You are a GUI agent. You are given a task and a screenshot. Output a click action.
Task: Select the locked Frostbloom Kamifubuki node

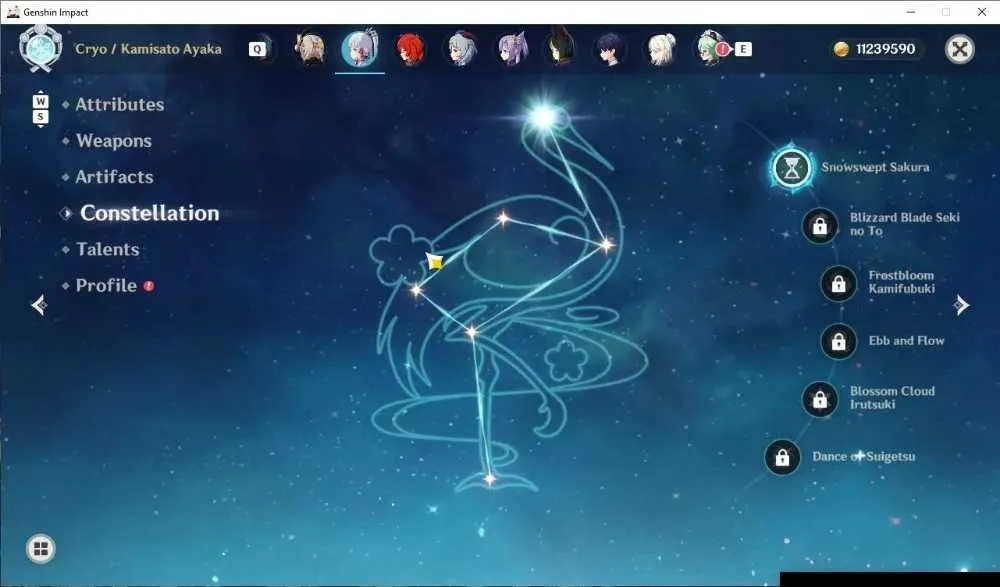pos(839,283)
